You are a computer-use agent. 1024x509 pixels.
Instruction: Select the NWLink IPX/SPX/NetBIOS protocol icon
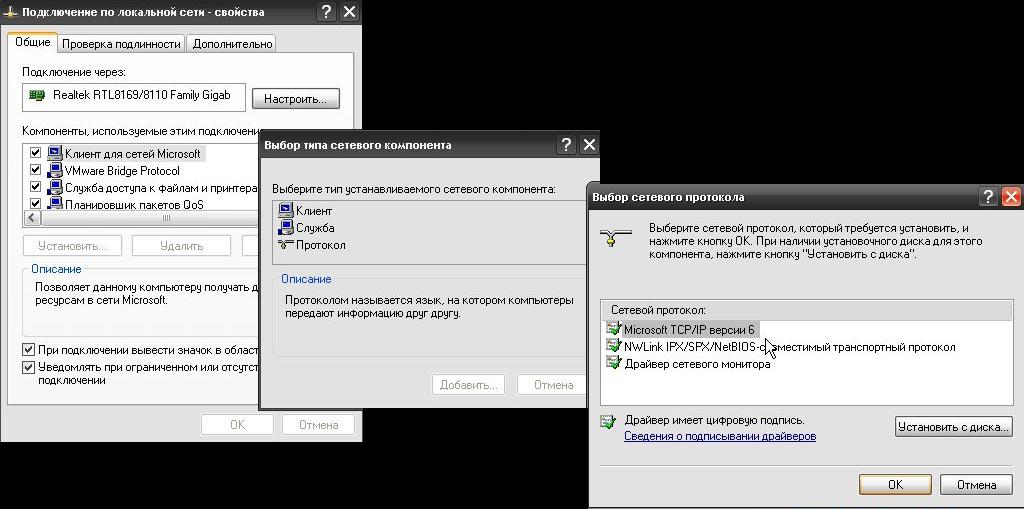(x=613, y=346)
